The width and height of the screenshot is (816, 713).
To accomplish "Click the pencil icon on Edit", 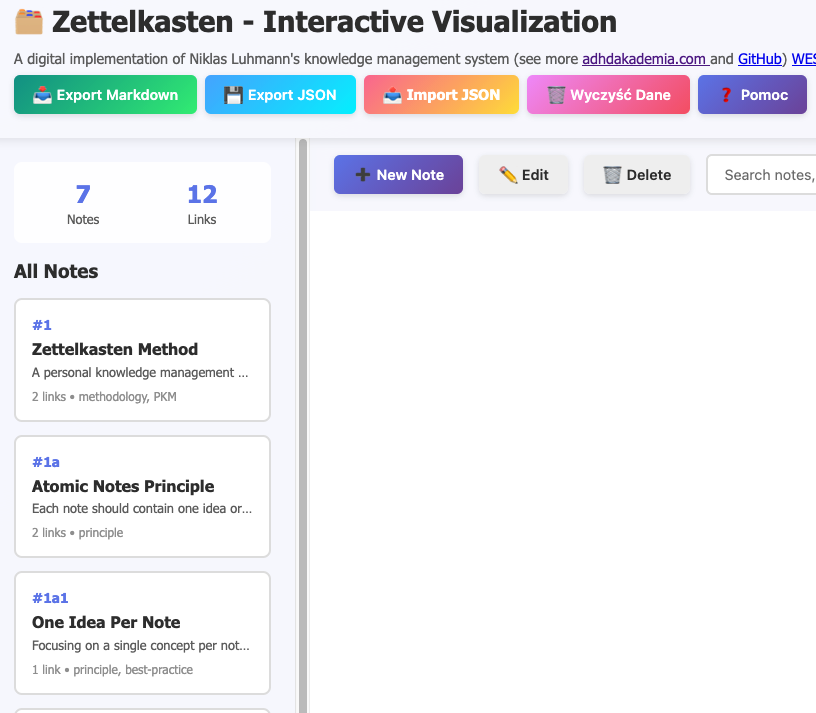I will pyautogui.click(x=508, y=175).
